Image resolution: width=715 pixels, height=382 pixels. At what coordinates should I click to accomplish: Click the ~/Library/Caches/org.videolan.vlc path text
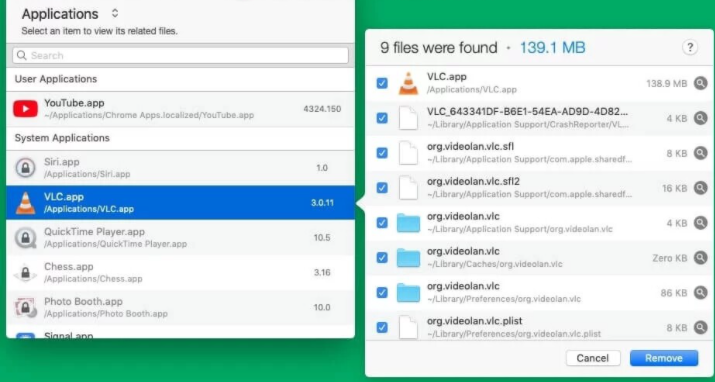tap(495, 264)
